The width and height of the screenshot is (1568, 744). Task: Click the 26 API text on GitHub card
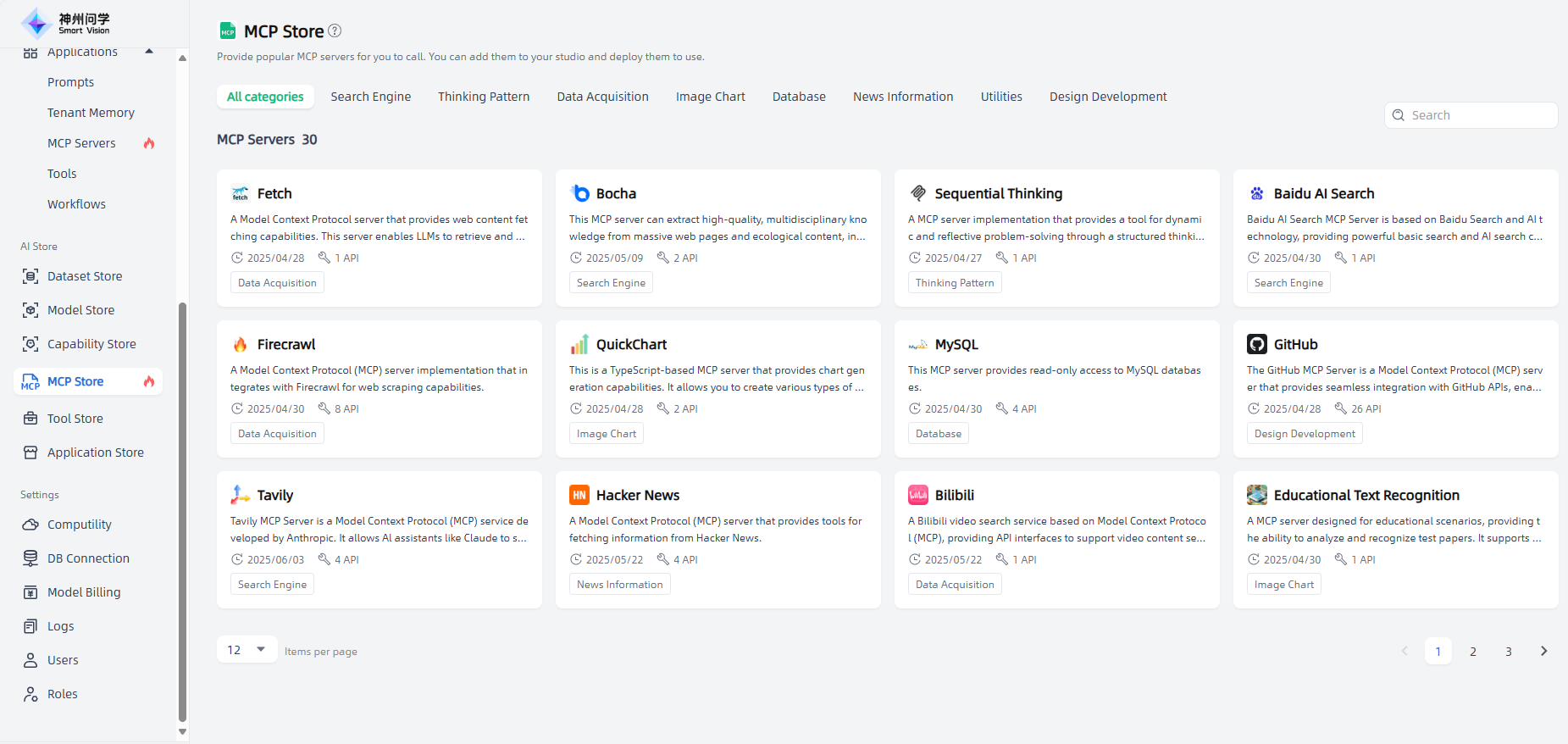pos(1366,408)
